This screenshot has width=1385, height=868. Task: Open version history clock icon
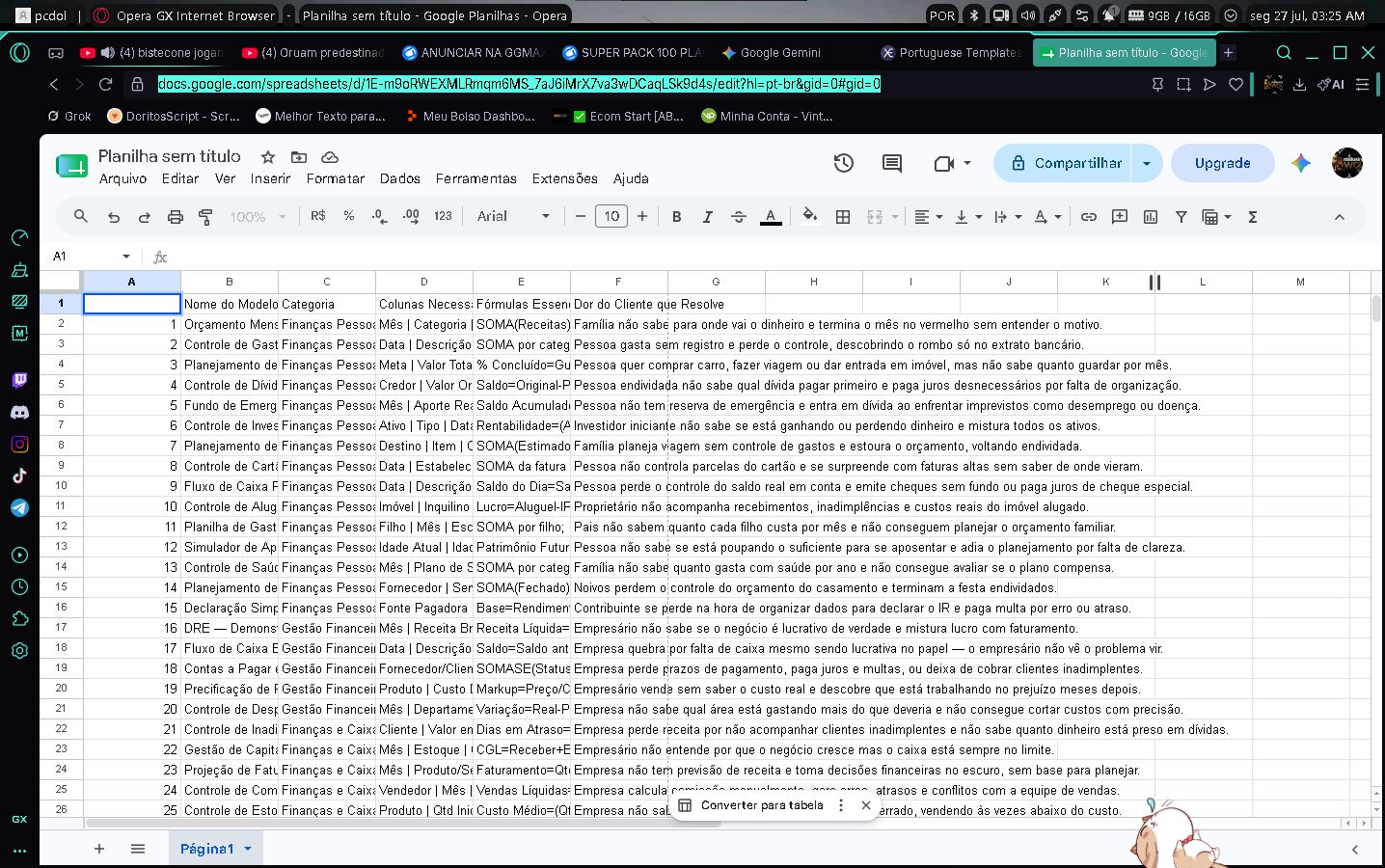(844, 163)
